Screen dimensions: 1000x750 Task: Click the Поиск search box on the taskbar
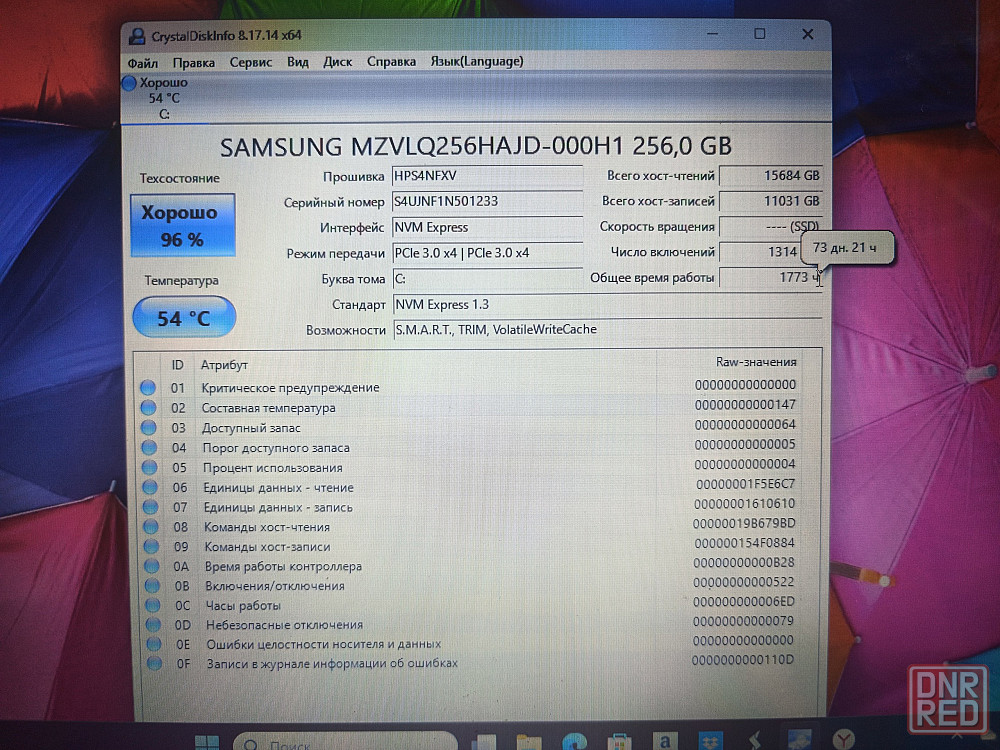coord(345,741)
